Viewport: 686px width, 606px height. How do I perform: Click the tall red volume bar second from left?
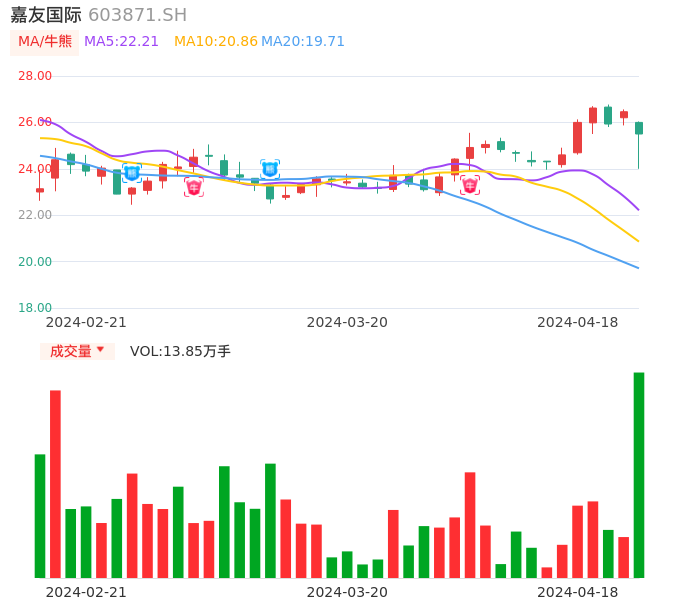[55, 484]
